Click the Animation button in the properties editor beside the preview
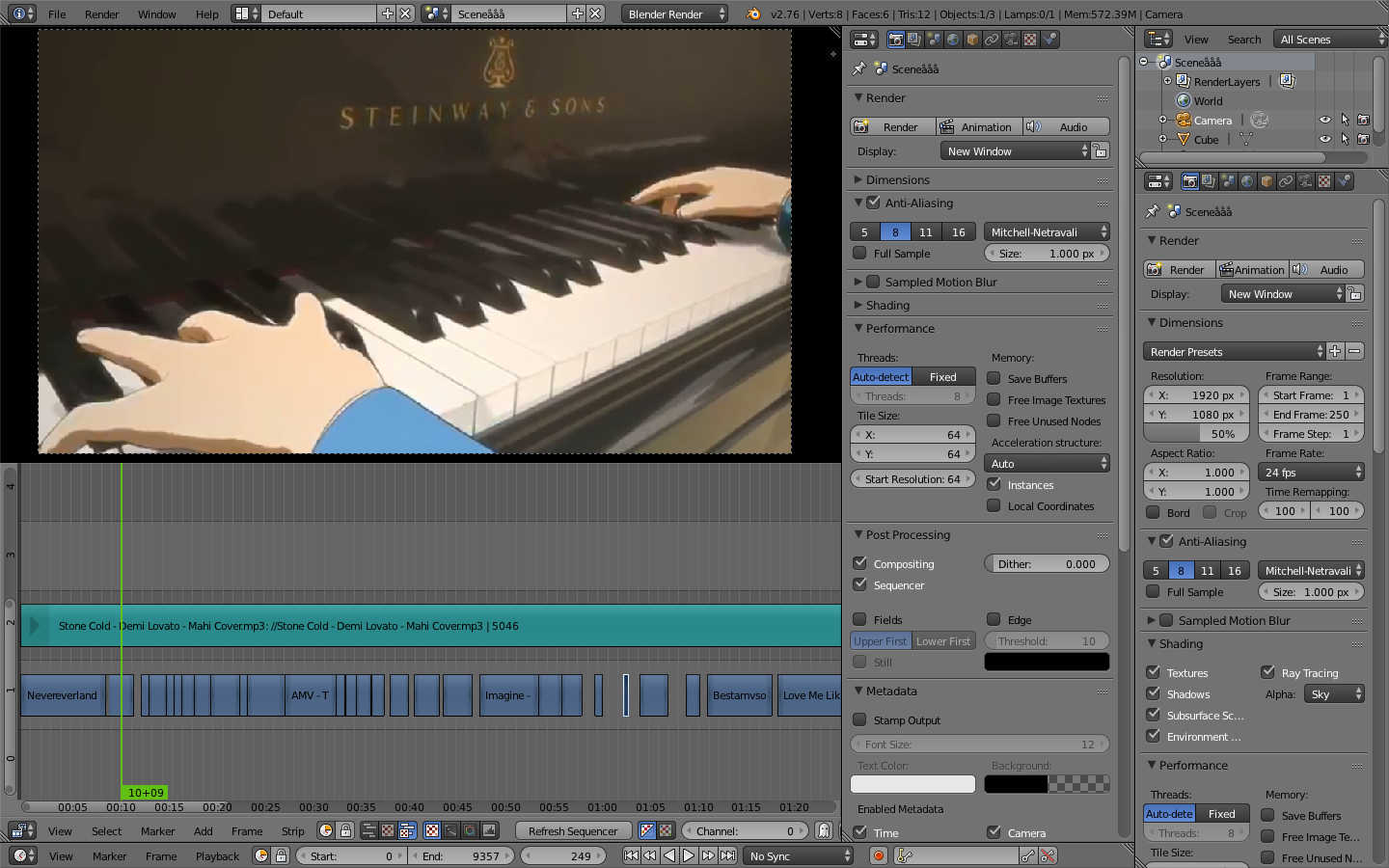This screenshot has width=1389, height=868. pos(977,126)
